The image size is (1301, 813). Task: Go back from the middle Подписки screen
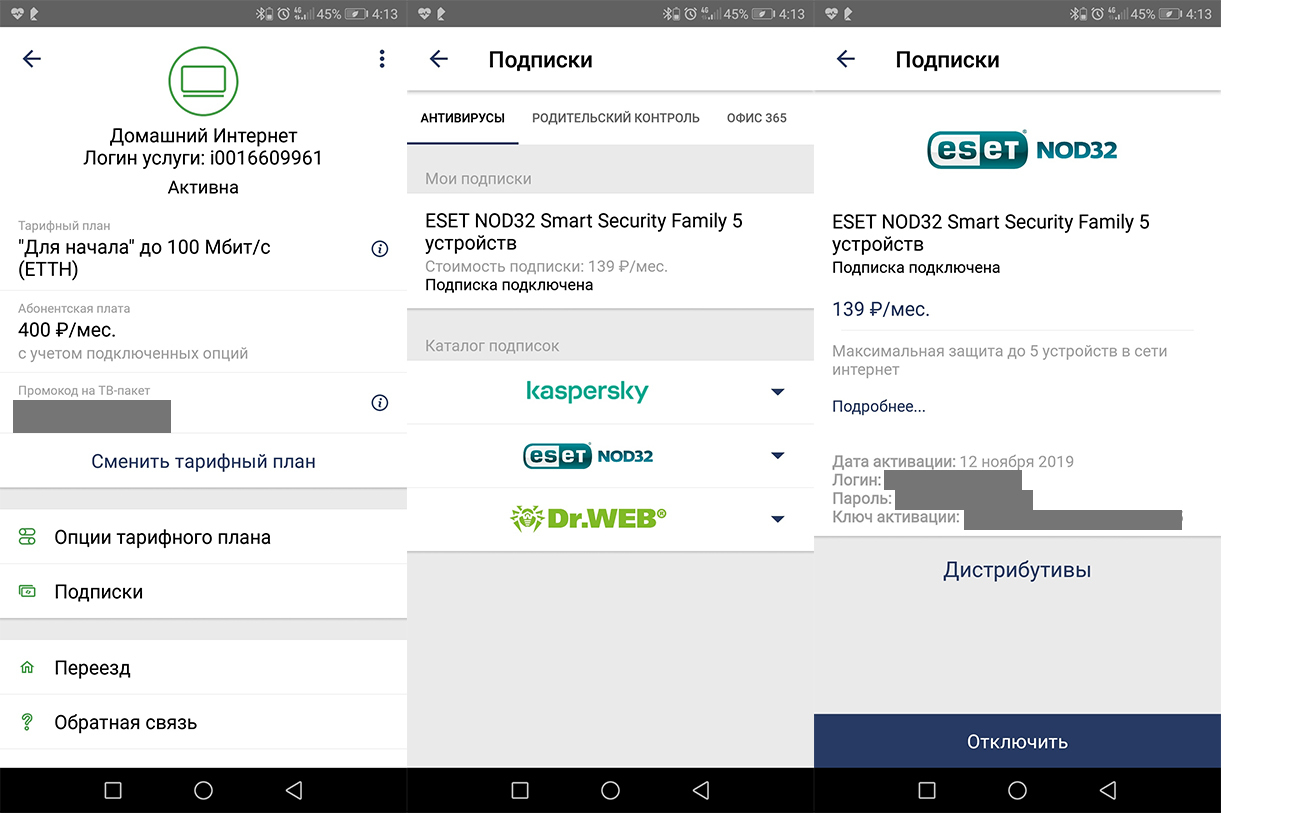coord(439,59)
